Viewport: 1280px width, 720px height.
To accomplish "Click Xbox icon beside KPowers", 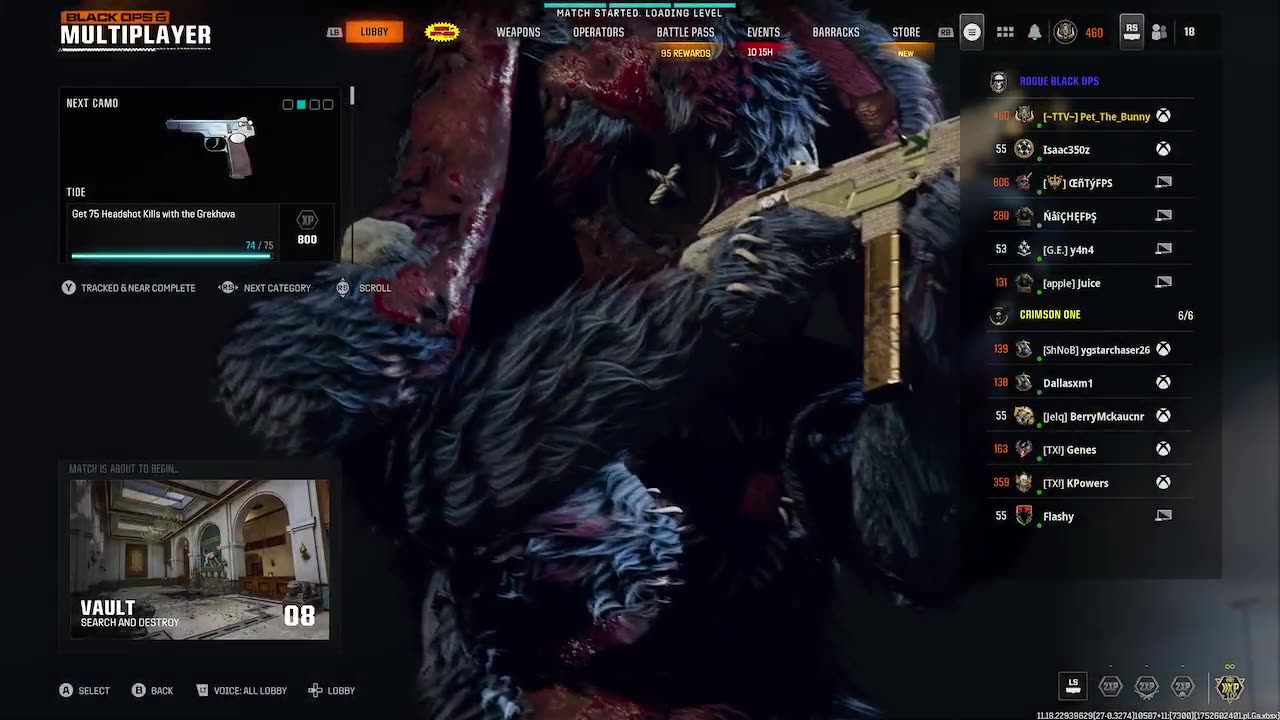I will click(1163, 482).
